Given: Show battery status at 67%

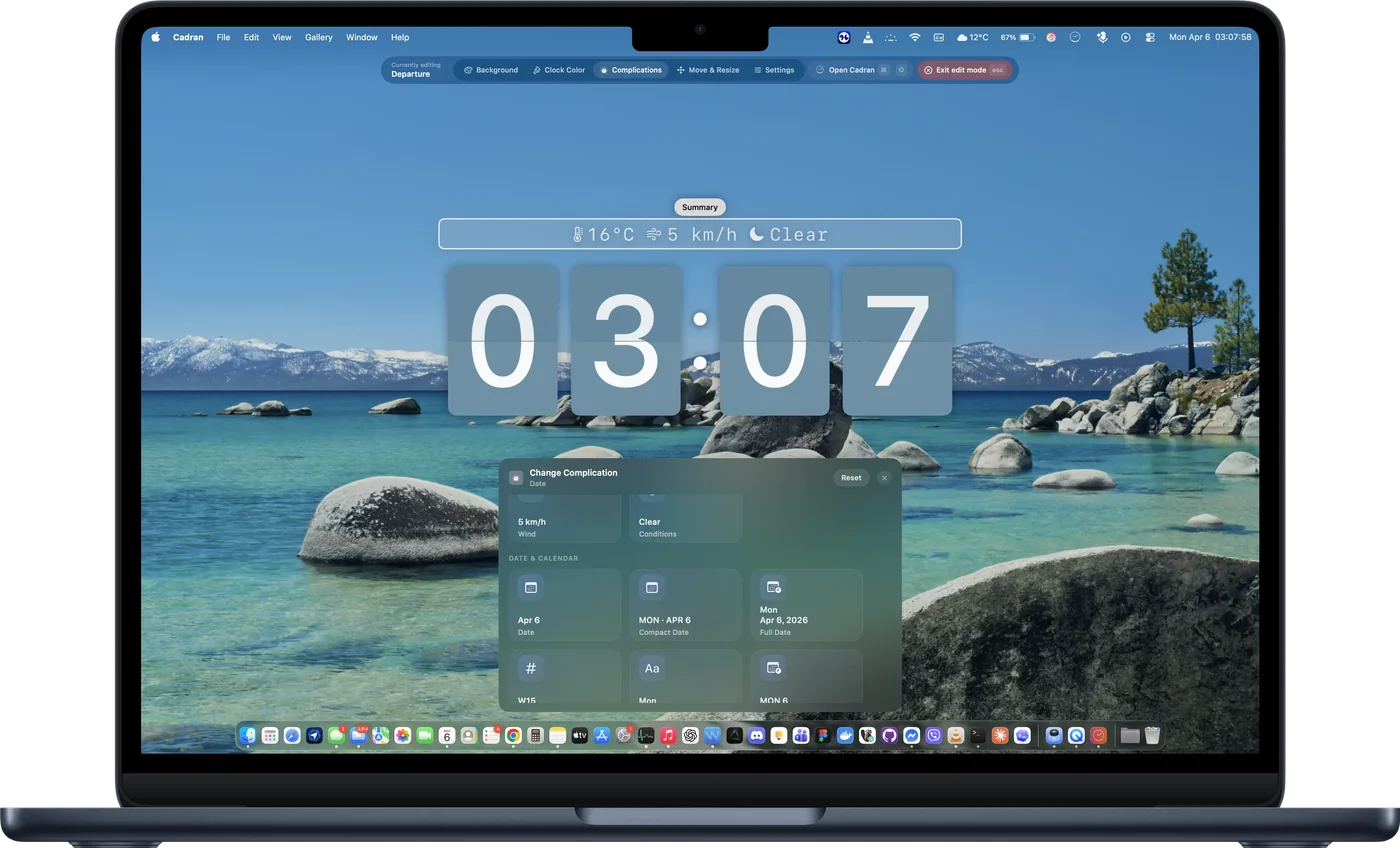Looking at the screenshot, I should [1017, 37].
